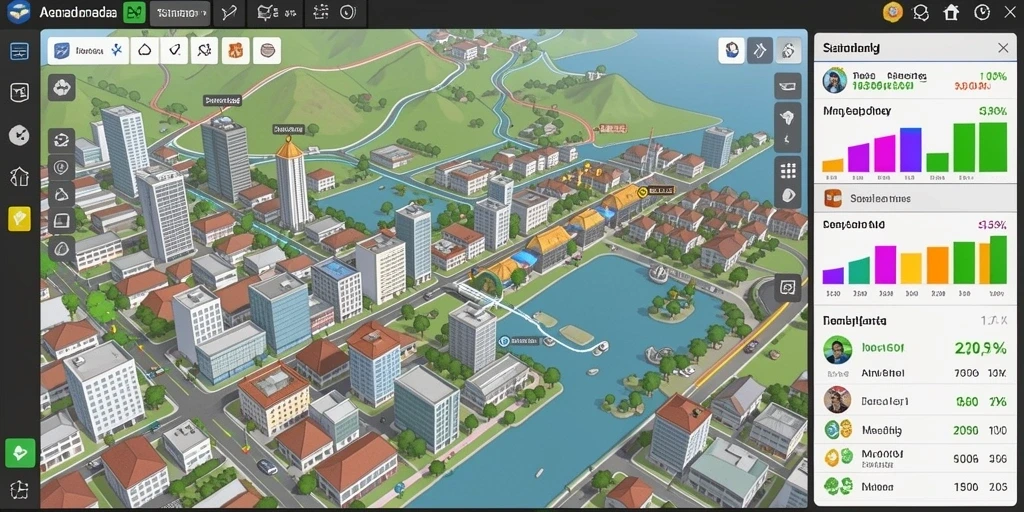This screenshot has height=512, width=1024.
Task: Expand the blue shield selector in map toolbar
Action: click(x=88, y=50)
